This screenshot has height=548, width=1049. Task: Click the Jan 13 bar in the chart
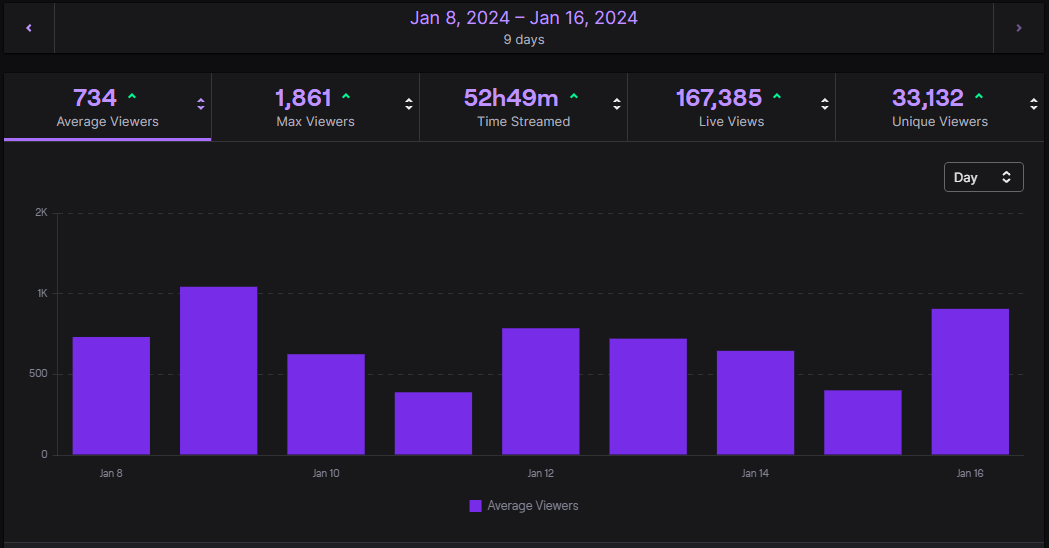pos(648,397)
